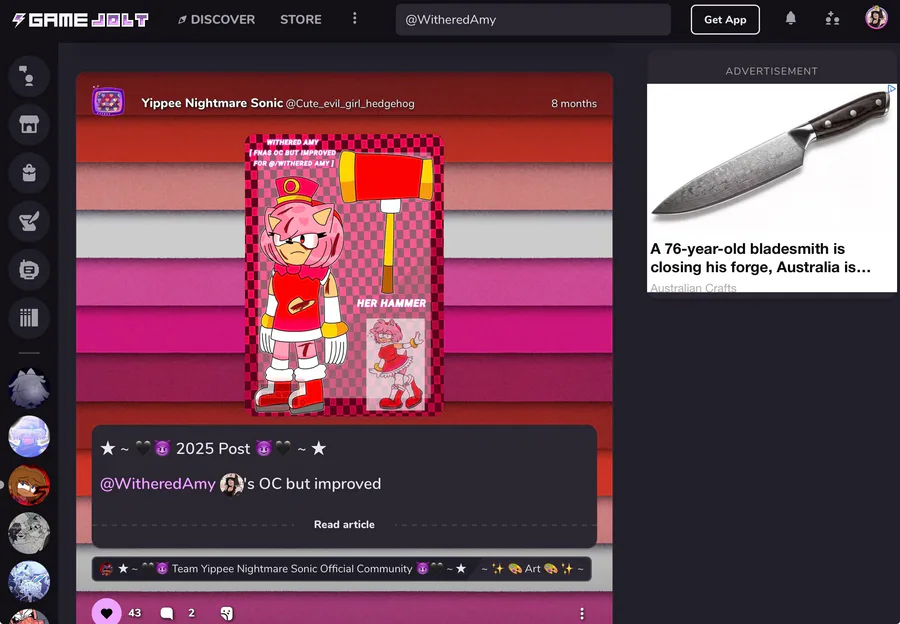Screen dimensions: 900x624
Task: Click Read article to expand post
Action: pyautogui.click(x=344, y=525)
